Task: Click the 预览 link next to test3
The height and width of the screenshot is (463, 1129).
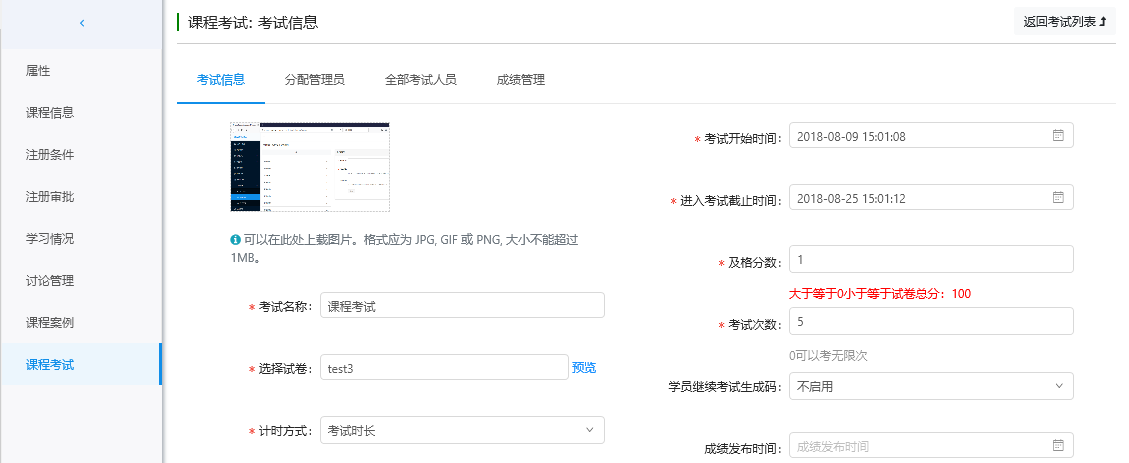Action: coord(584,368)
